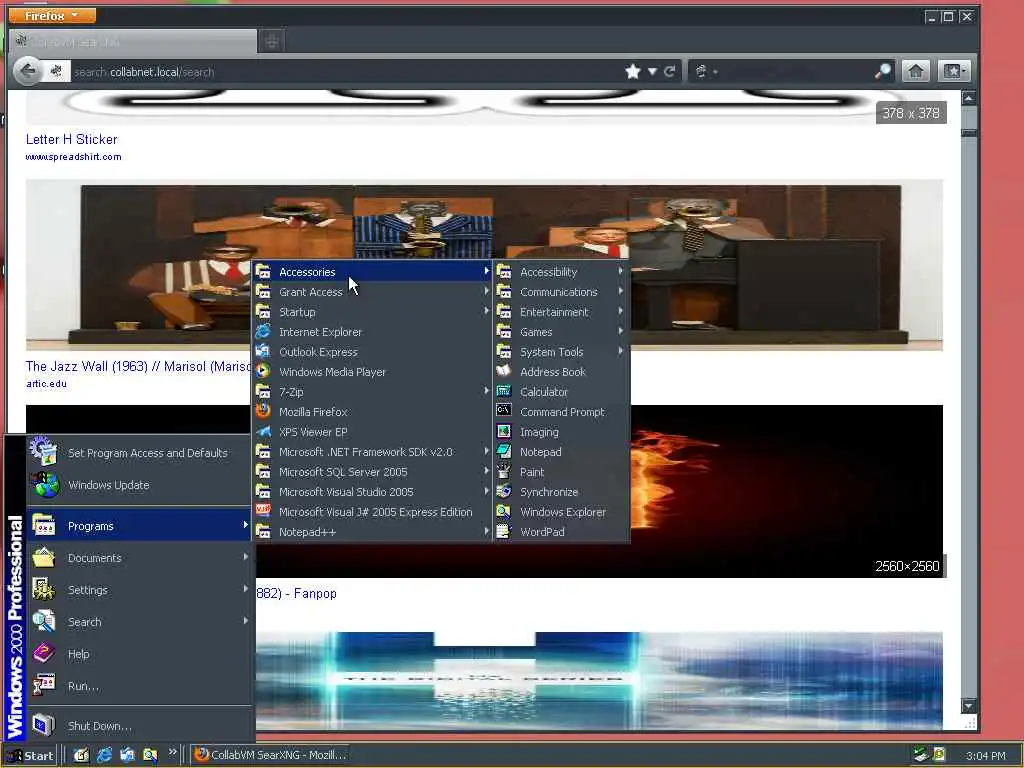Click the scrollbar down arrow
Screen dimensions: 1024x768
[x=969, y=706]
